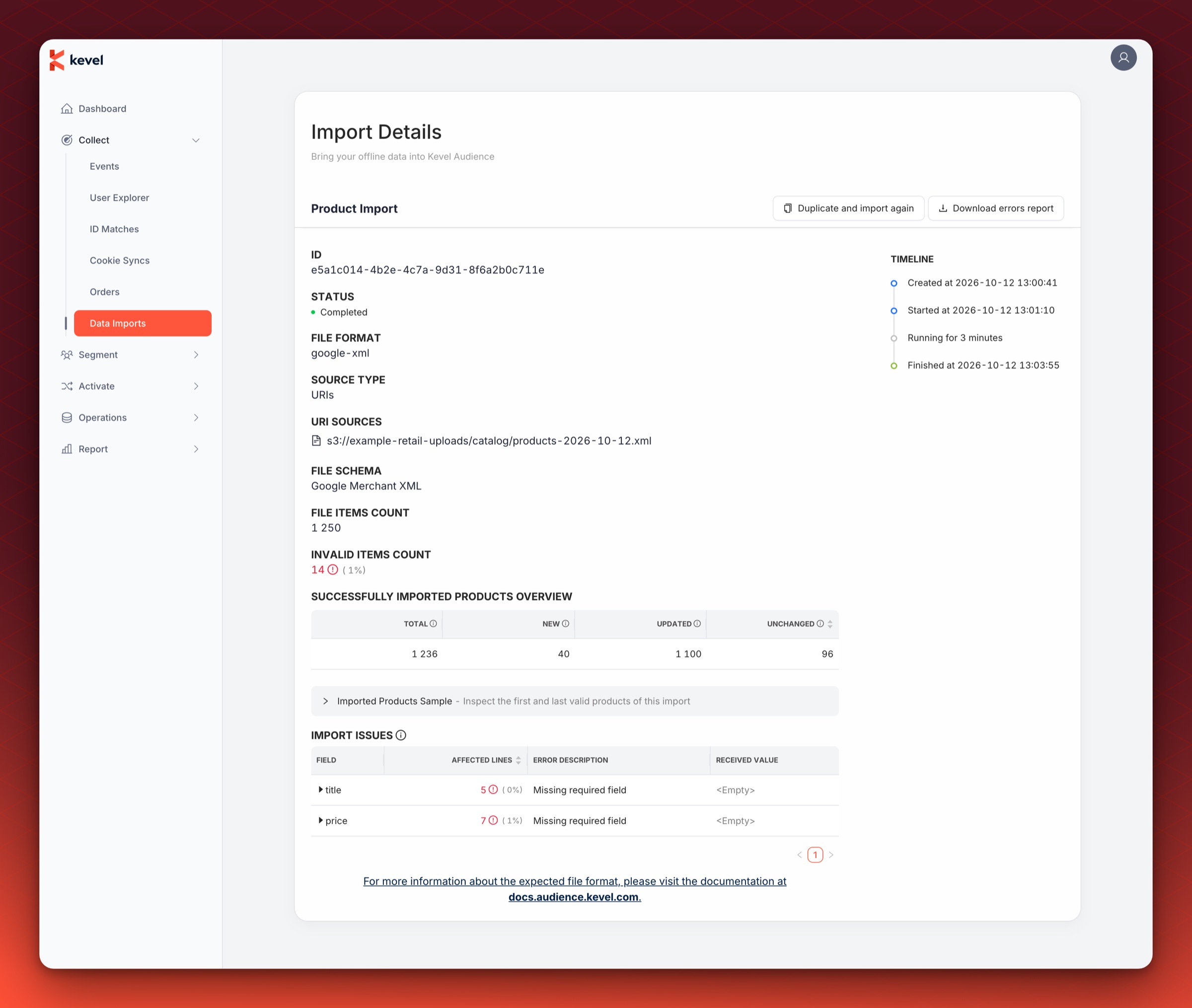The width and height of the screenshot is (1192, 1008).
Task: Click the Collect target icon
Action: coord(67,140)
